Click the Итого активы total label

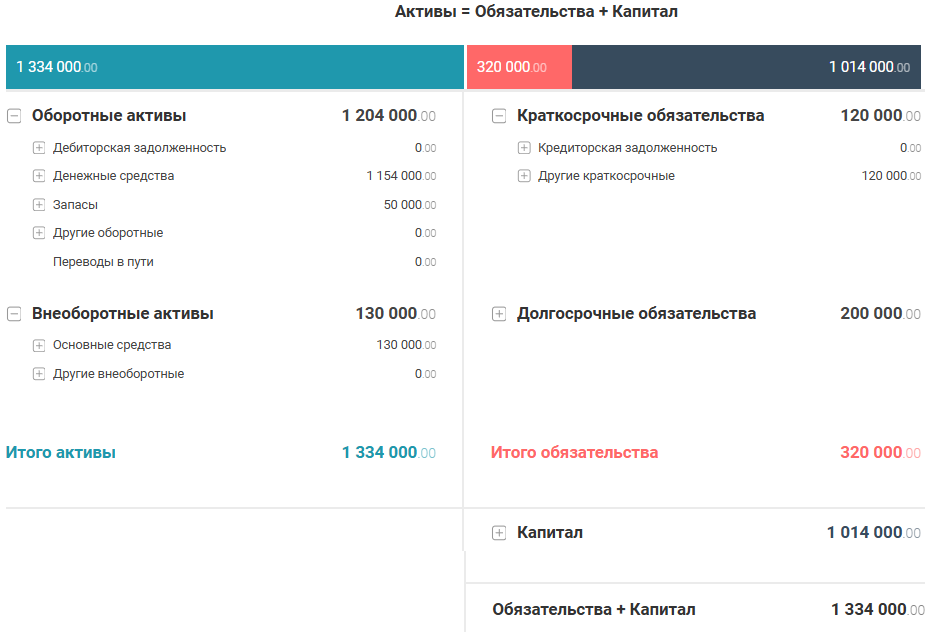click(61, 452)
